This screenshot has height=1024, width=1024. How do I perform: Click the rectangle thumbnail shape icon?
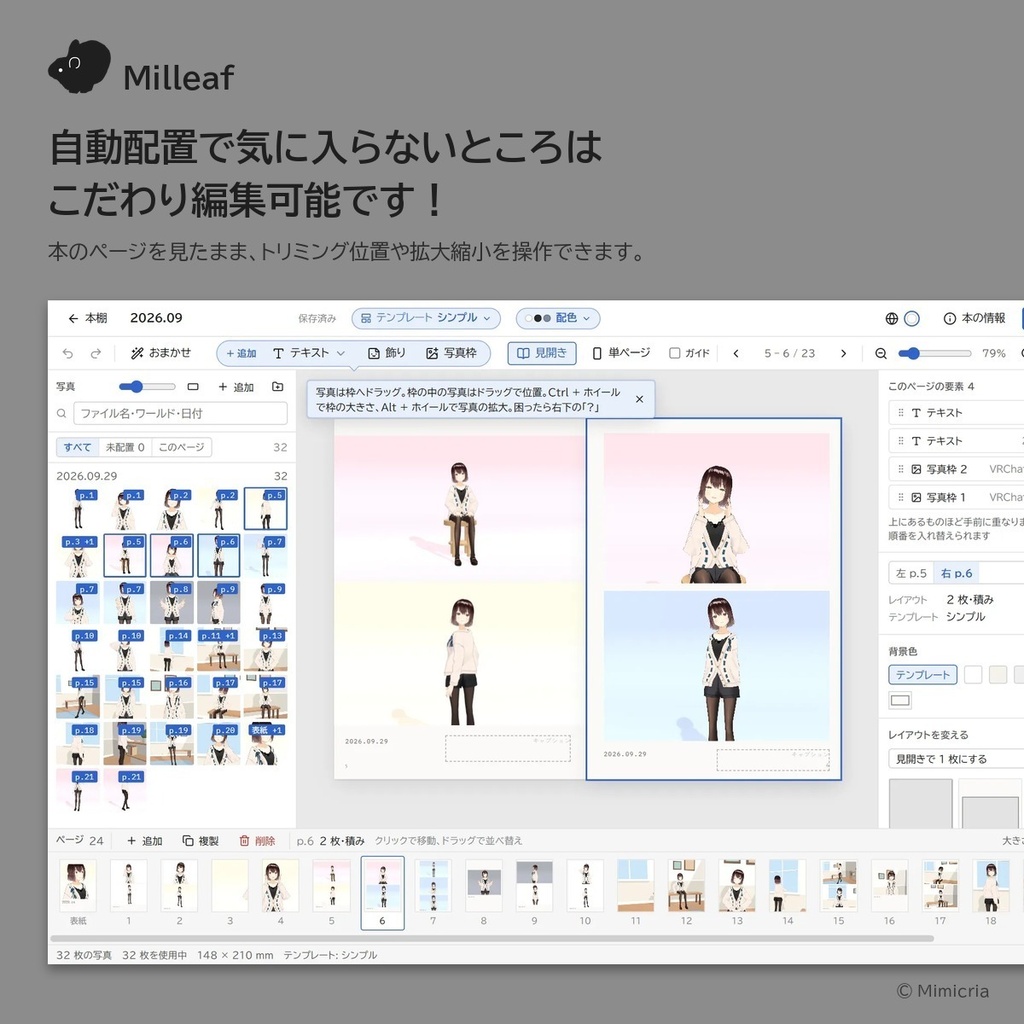(193, 387)
